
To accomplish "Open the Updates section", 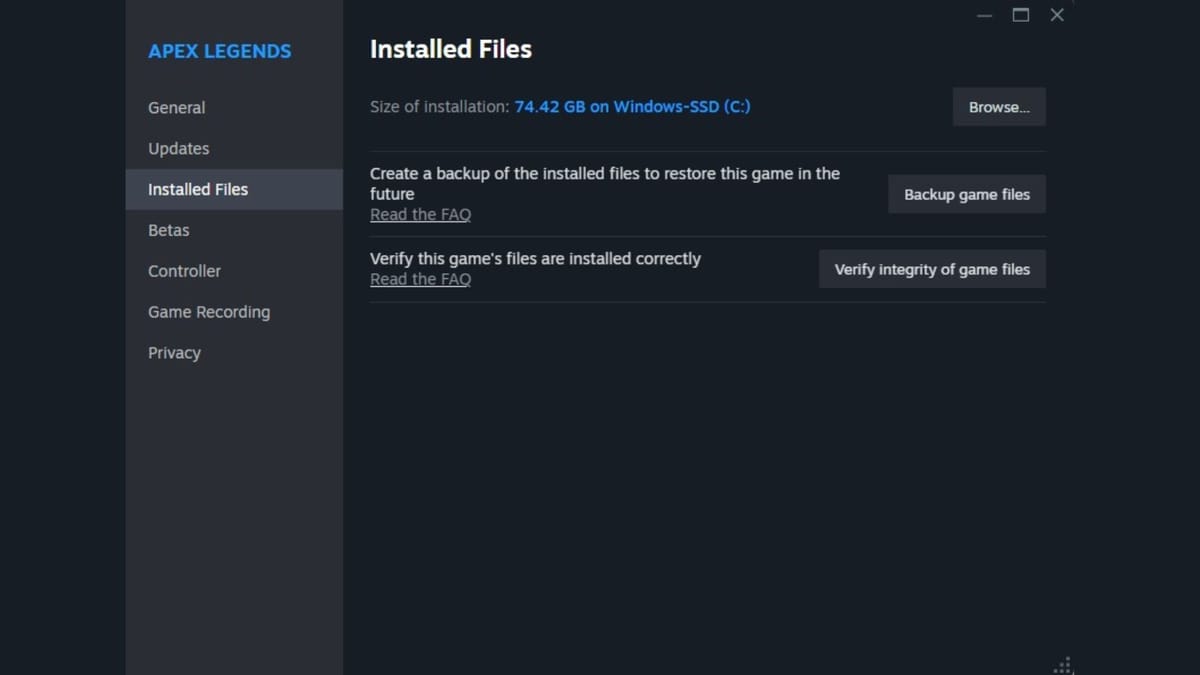I will pyautogui.click(x=178, y=148).
